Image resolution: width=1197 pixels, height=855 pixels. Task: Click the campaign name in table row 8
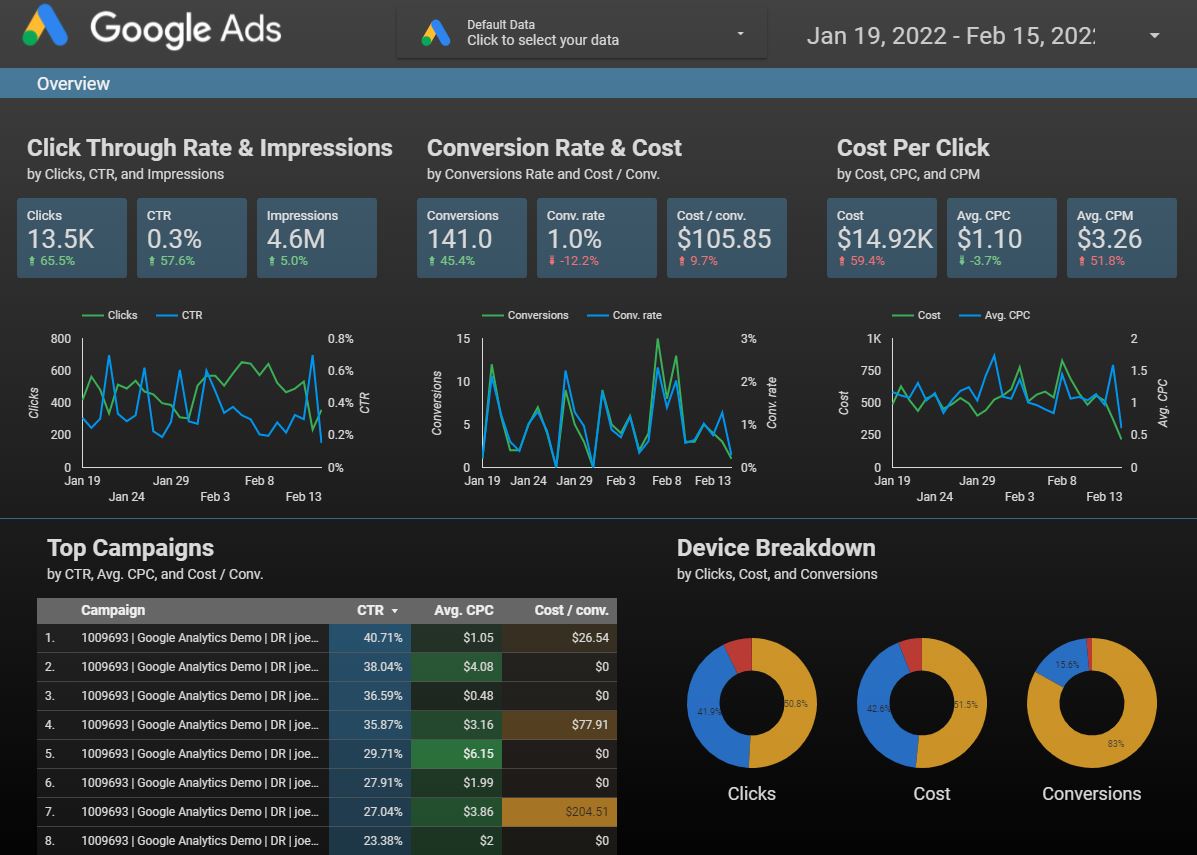click(200, 840)
